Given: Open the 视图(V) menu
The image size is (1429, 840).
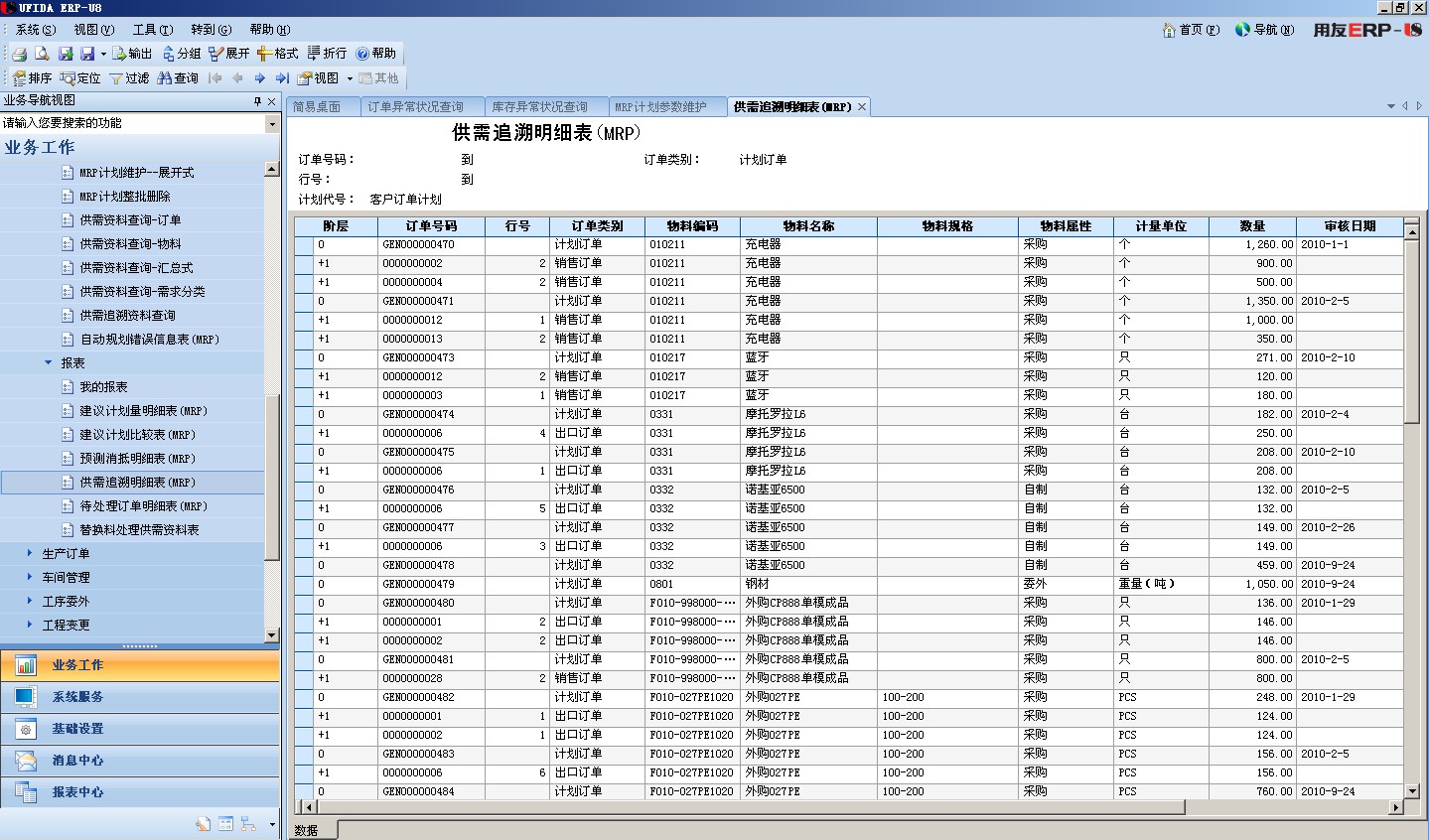Looking at the screenshot, I should (94, 30).
